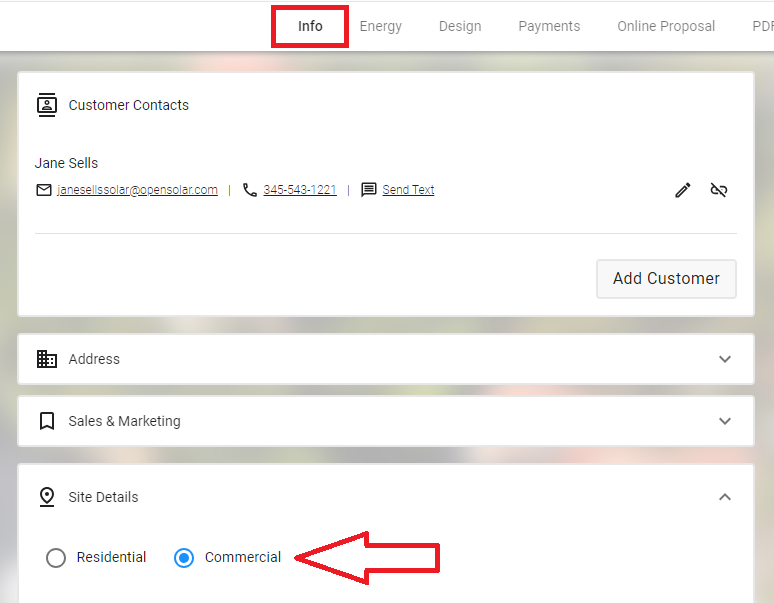The width and height of the screenshot is (774, 603).
Task: Click the Customer Contacts heading text
Action: click(128, 105)
